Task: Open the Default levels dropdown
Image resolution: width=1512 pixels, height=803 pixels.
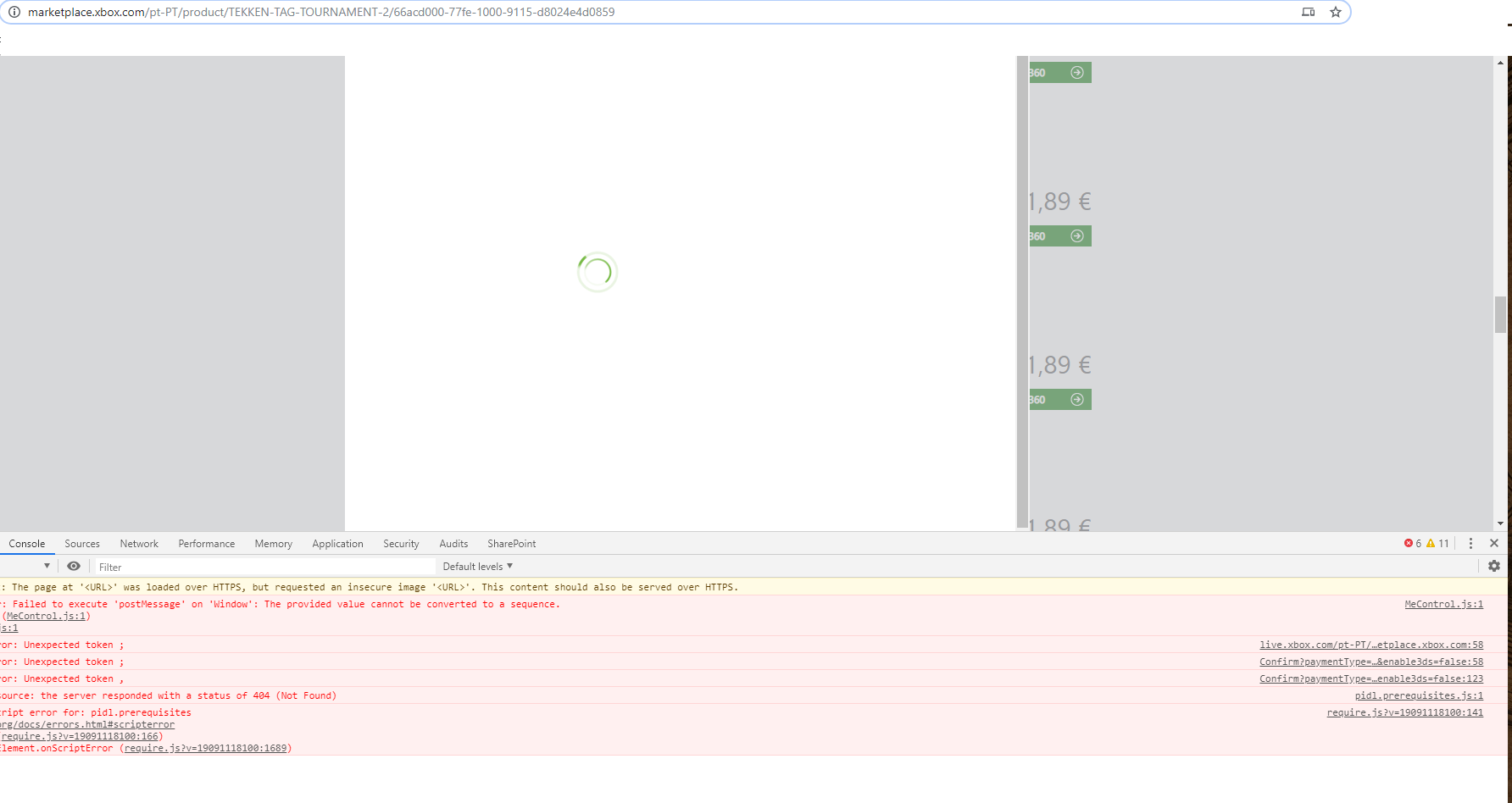Action: [478, 566]
